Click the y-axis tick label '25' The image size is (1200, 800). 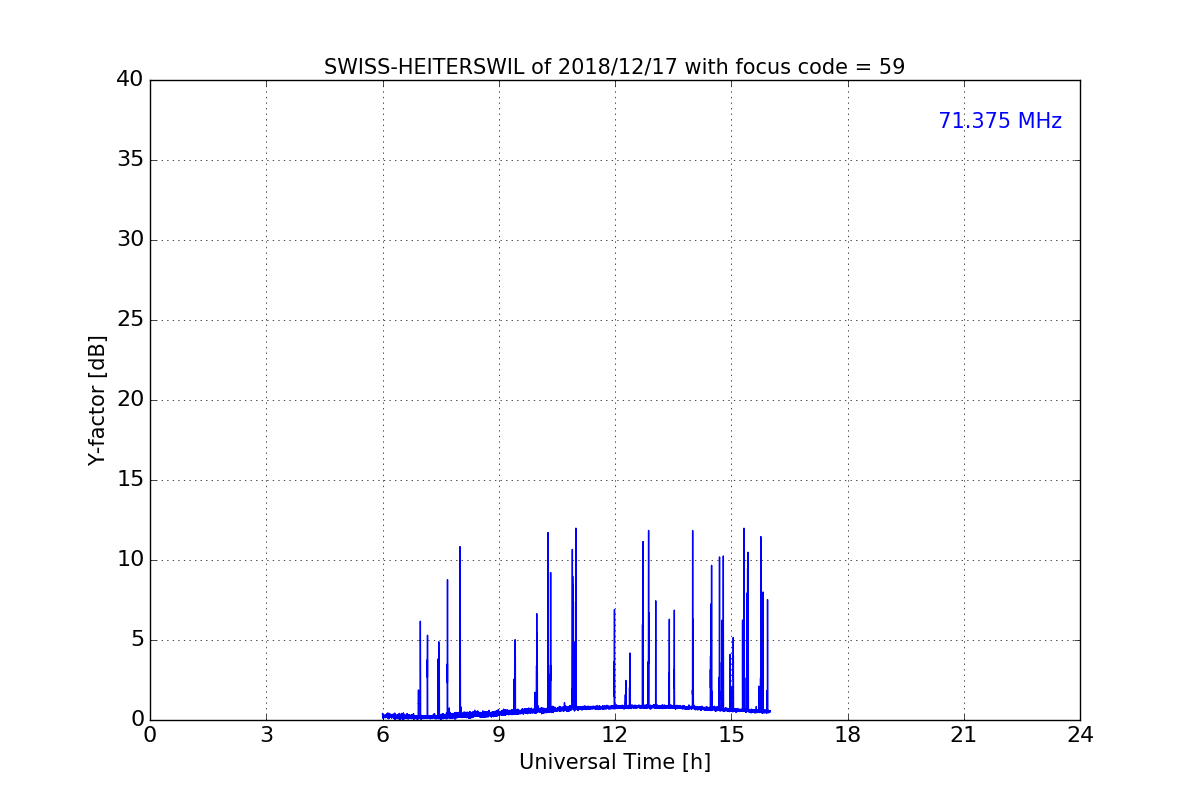130,320
